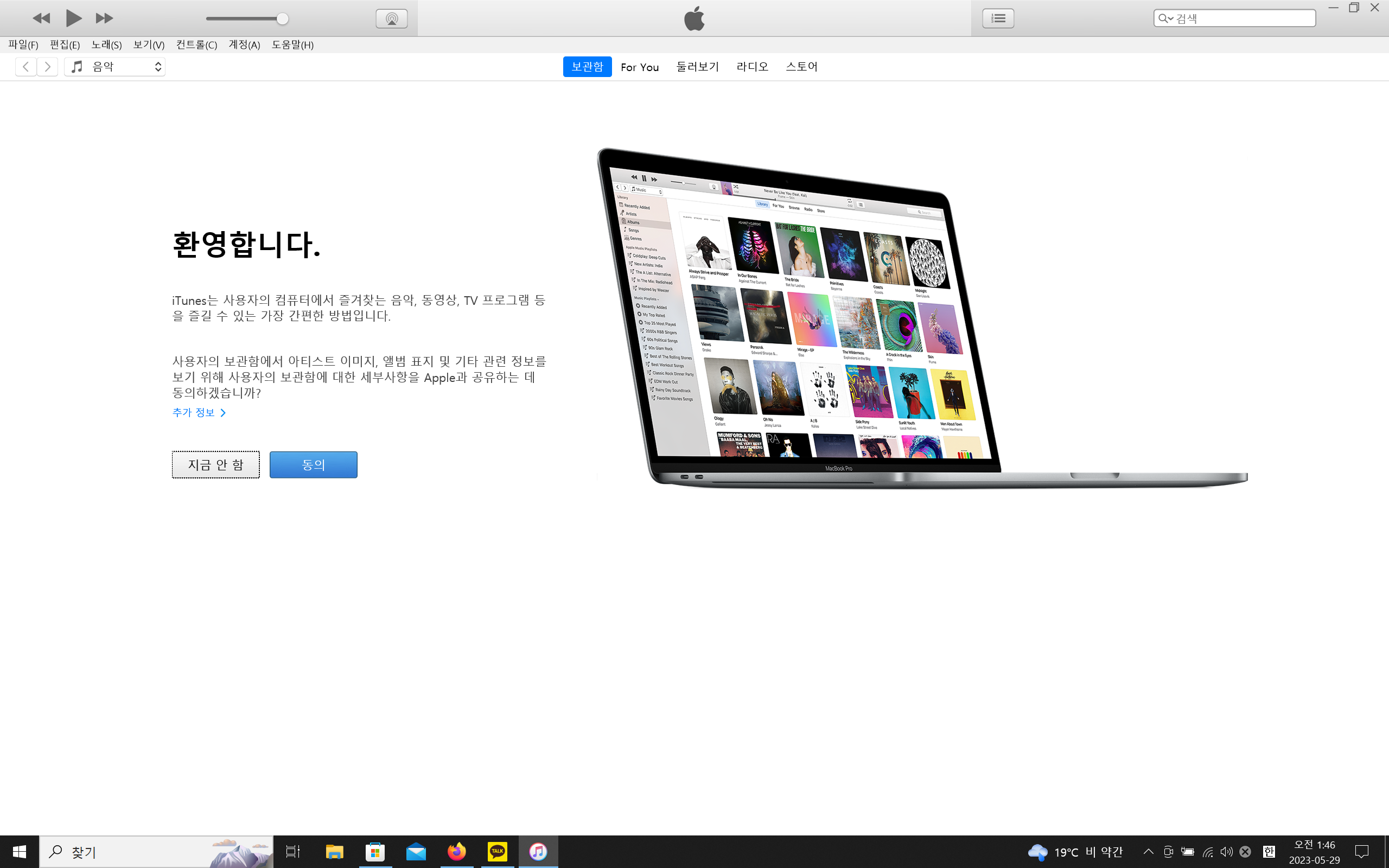Open Firefox from the taskbar
The image size is (1389, 868).
coord(457,851)
